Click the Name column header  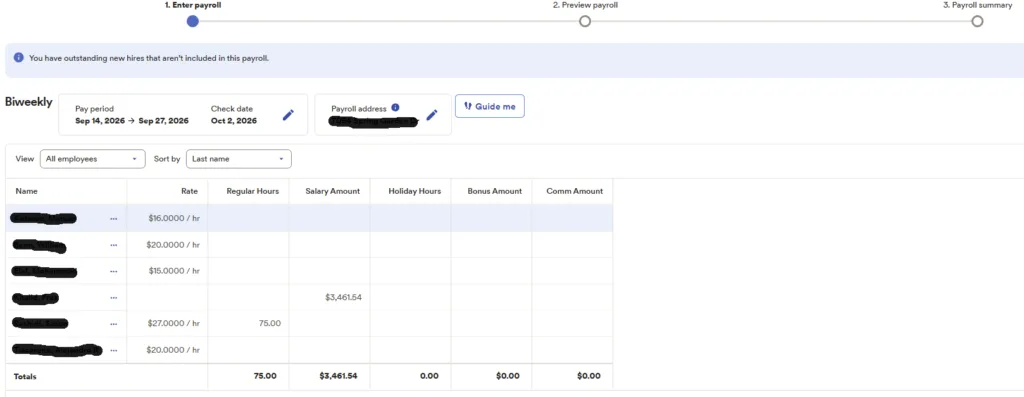[27, 191]
